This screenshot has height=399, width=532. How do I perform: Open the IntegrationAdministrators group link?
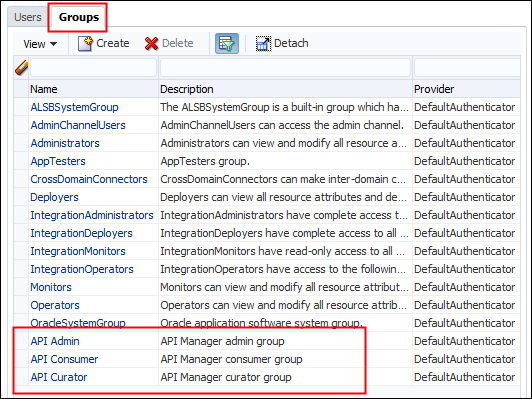coord(92,215)
